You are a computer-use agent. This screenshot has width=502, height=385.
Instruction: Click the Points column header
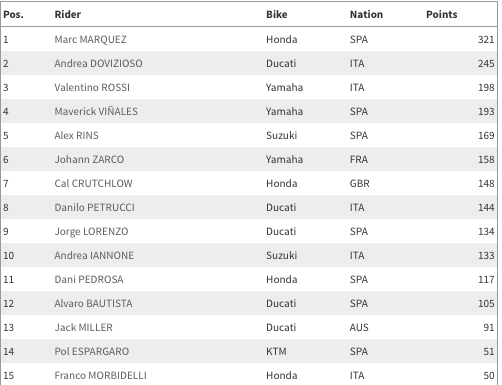pos(442,14)
